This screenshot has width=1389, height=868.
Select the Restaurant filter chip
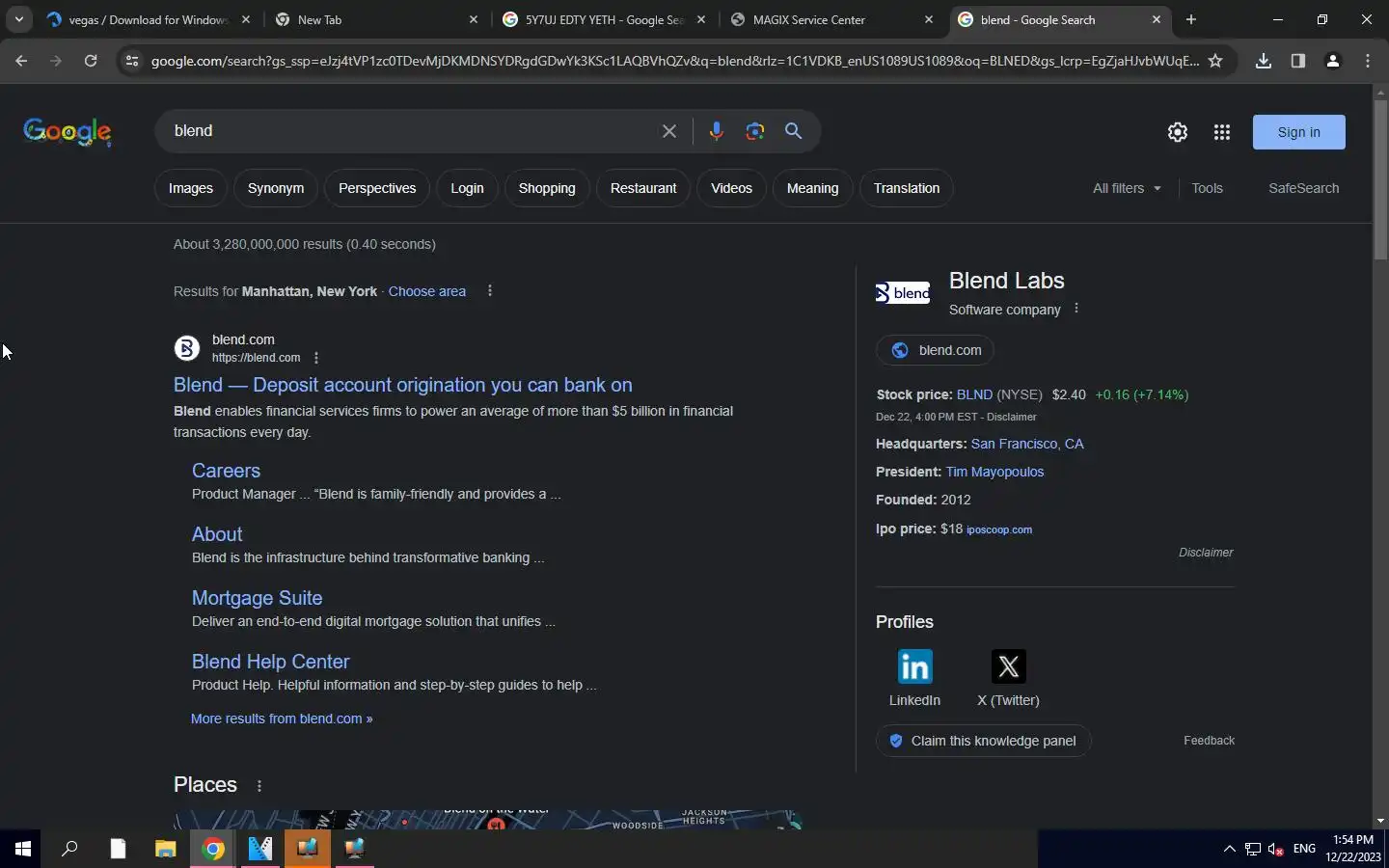tap(643, 188)
